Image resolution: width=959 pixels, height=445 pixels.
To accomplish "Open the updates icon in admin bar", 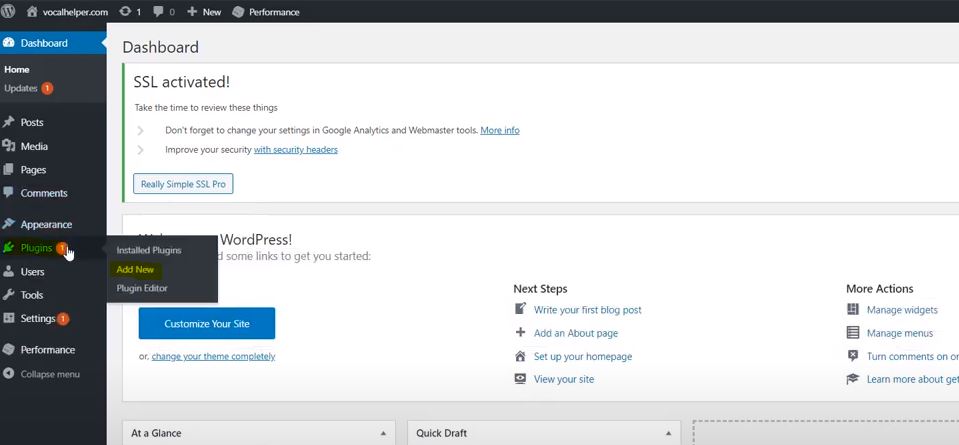I will click(x=125, y=12).
